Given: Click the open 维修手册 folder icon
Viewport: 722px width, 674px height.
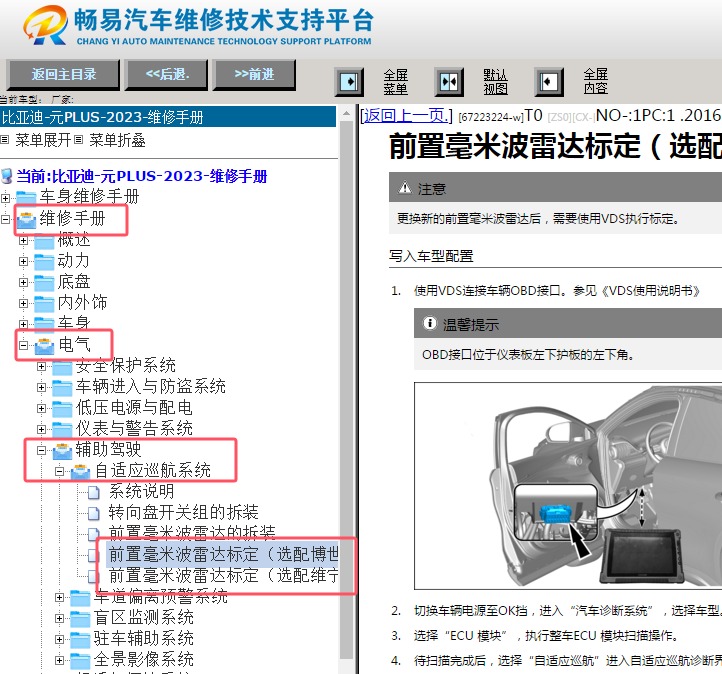Looking at the screenshot, I should point(26,220).
